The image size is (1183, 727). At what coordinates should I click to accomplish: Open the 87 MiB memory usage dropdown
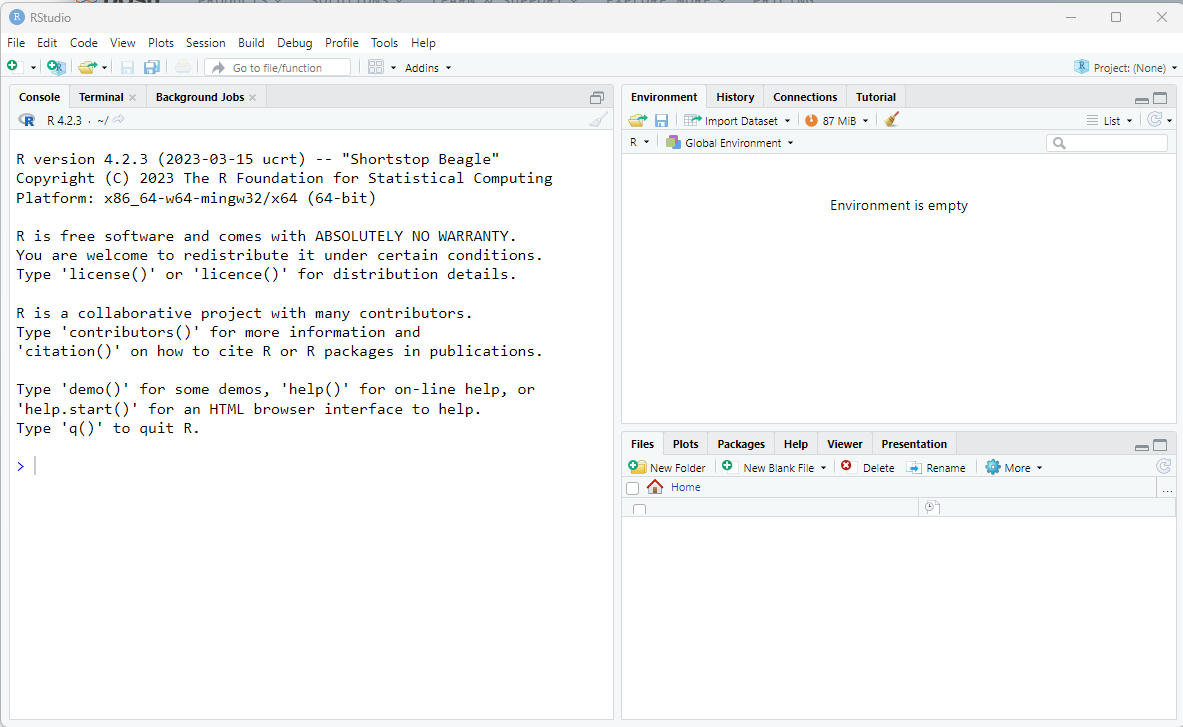[837, 121]
